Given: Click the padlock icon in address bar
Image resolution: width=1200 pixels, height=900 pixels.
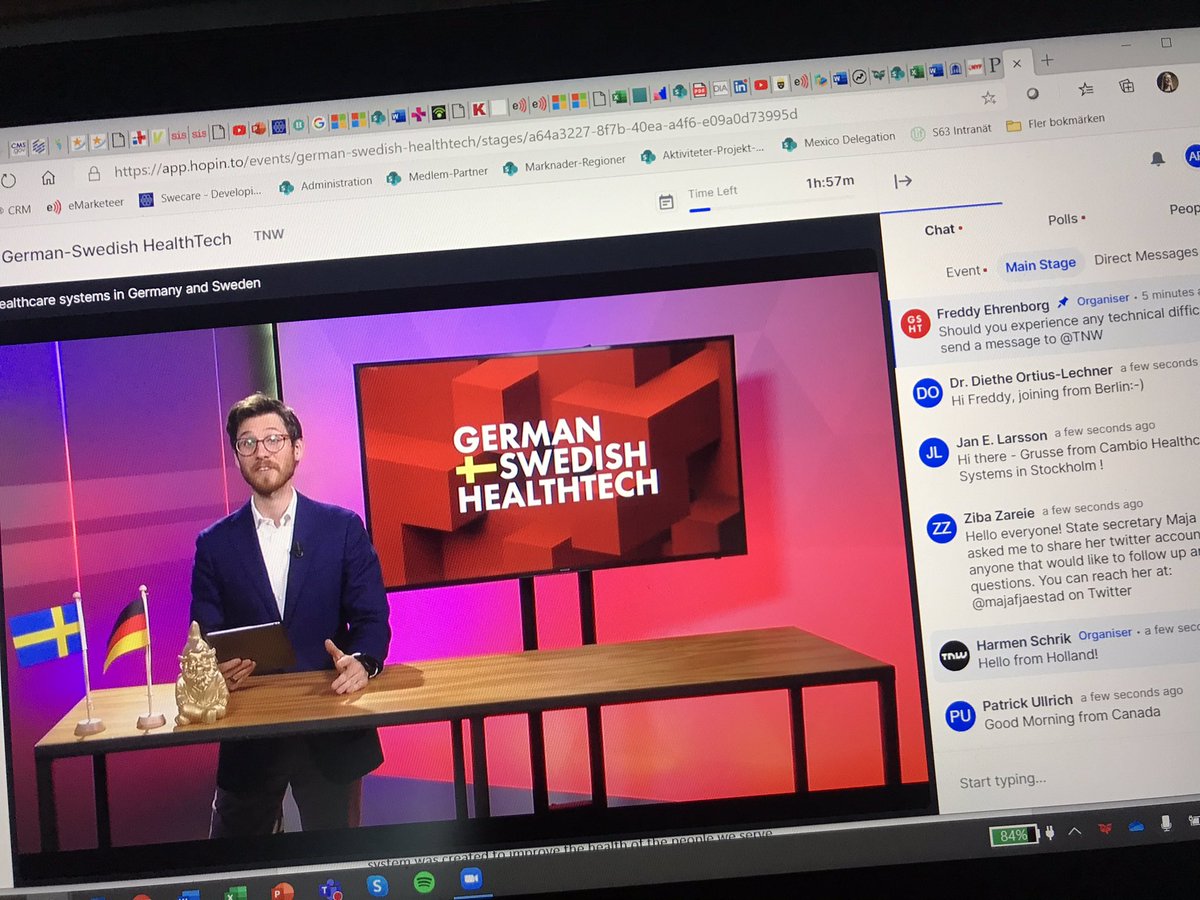Looking at the screenshot, I should 94,173.
